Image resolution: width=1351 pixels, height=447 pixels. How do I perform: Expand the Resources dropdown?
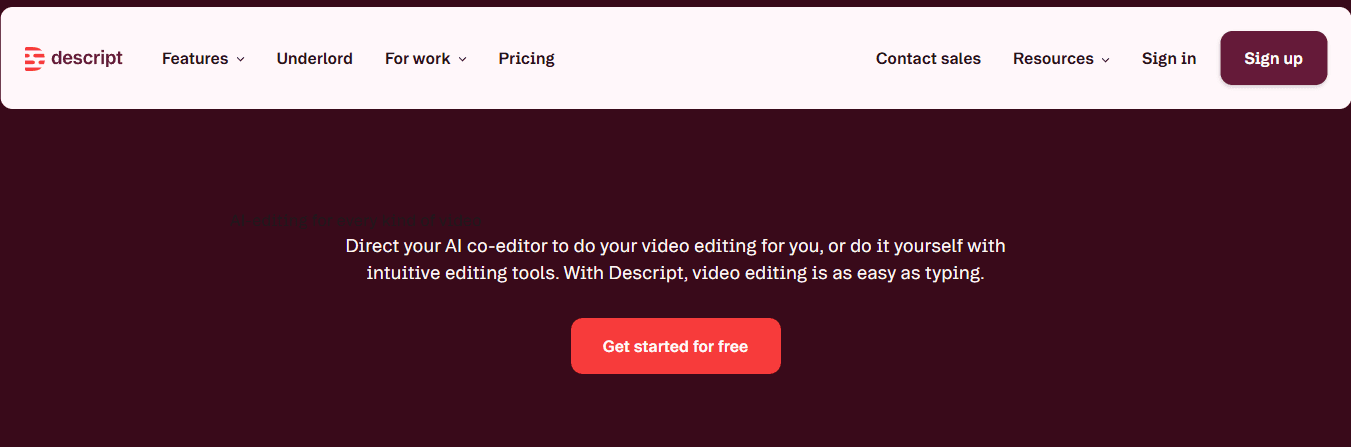[1061, 59]
